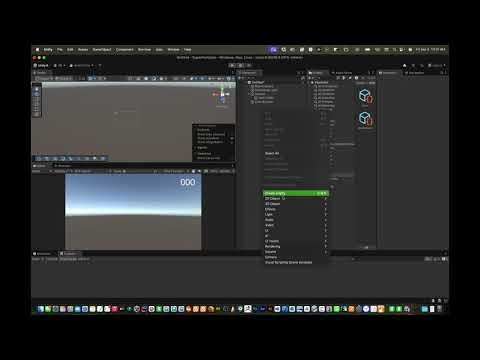Open the Apple menu
480x360 pixels.
(37, 50)
